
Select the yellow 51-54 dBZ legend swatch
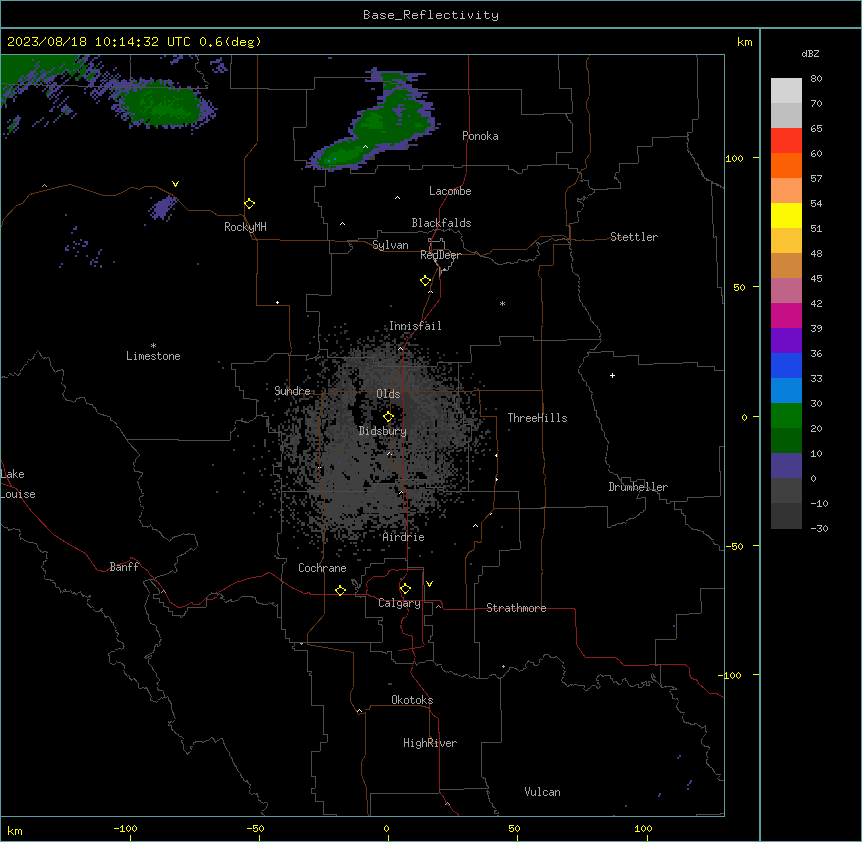[786, 215]
